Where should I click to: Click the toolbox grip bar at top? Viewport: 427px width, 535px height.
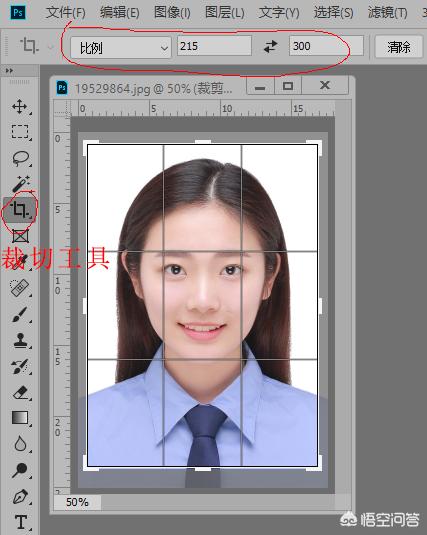pos(19,82)
